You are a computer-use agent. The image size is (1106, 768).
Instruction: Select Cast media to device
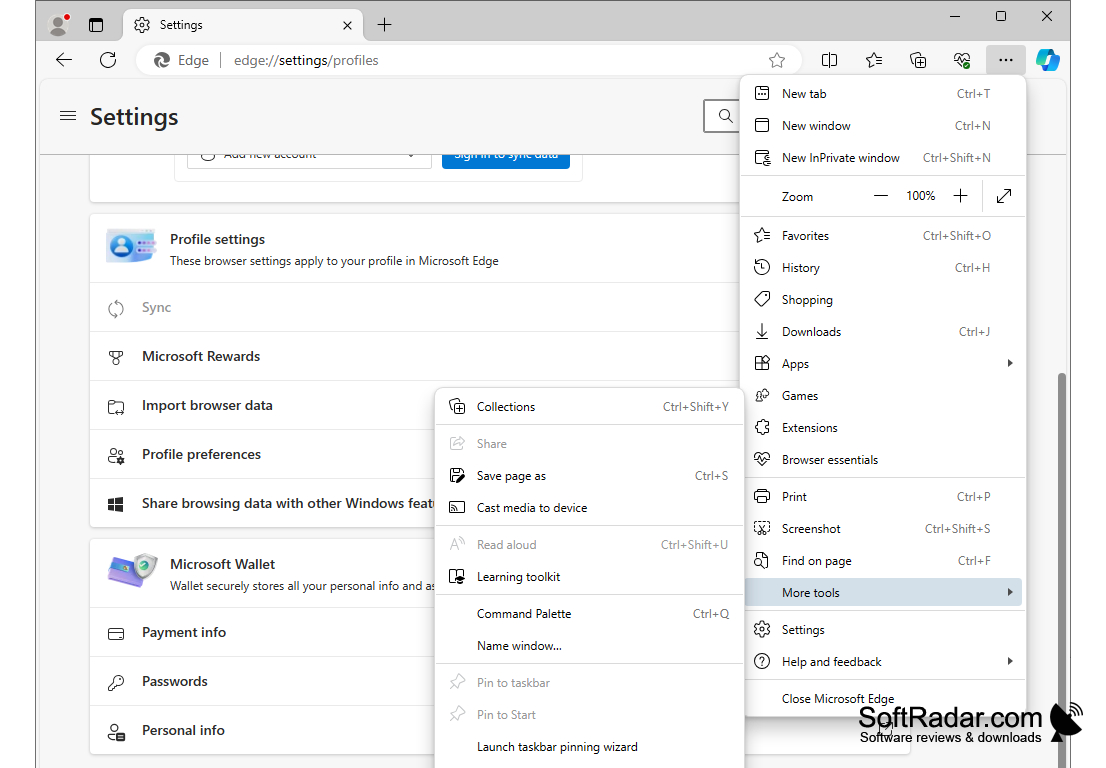589,508
